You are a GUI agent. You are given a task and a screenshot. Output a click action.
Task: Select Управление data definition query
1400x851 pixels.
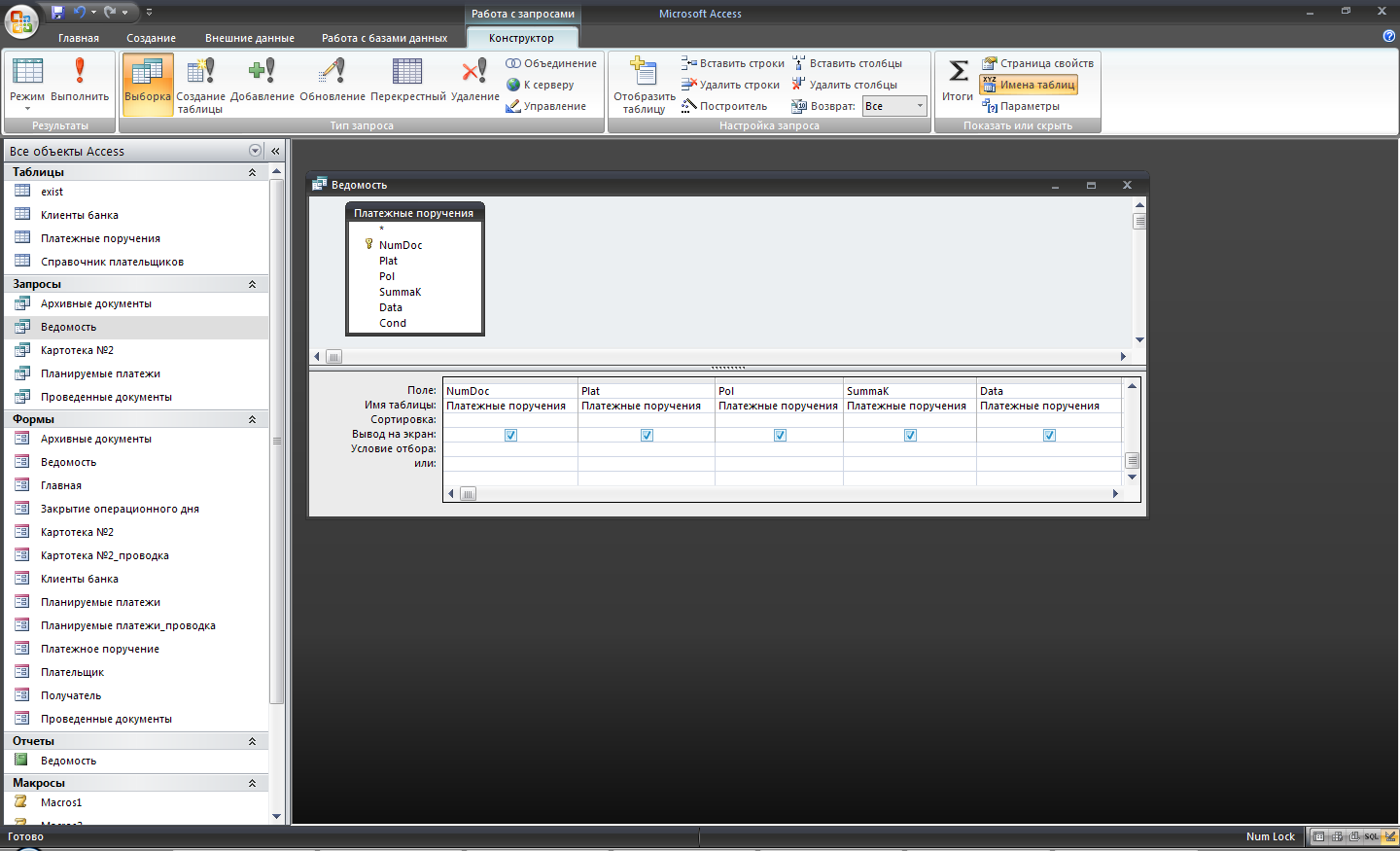pos(546,106)
